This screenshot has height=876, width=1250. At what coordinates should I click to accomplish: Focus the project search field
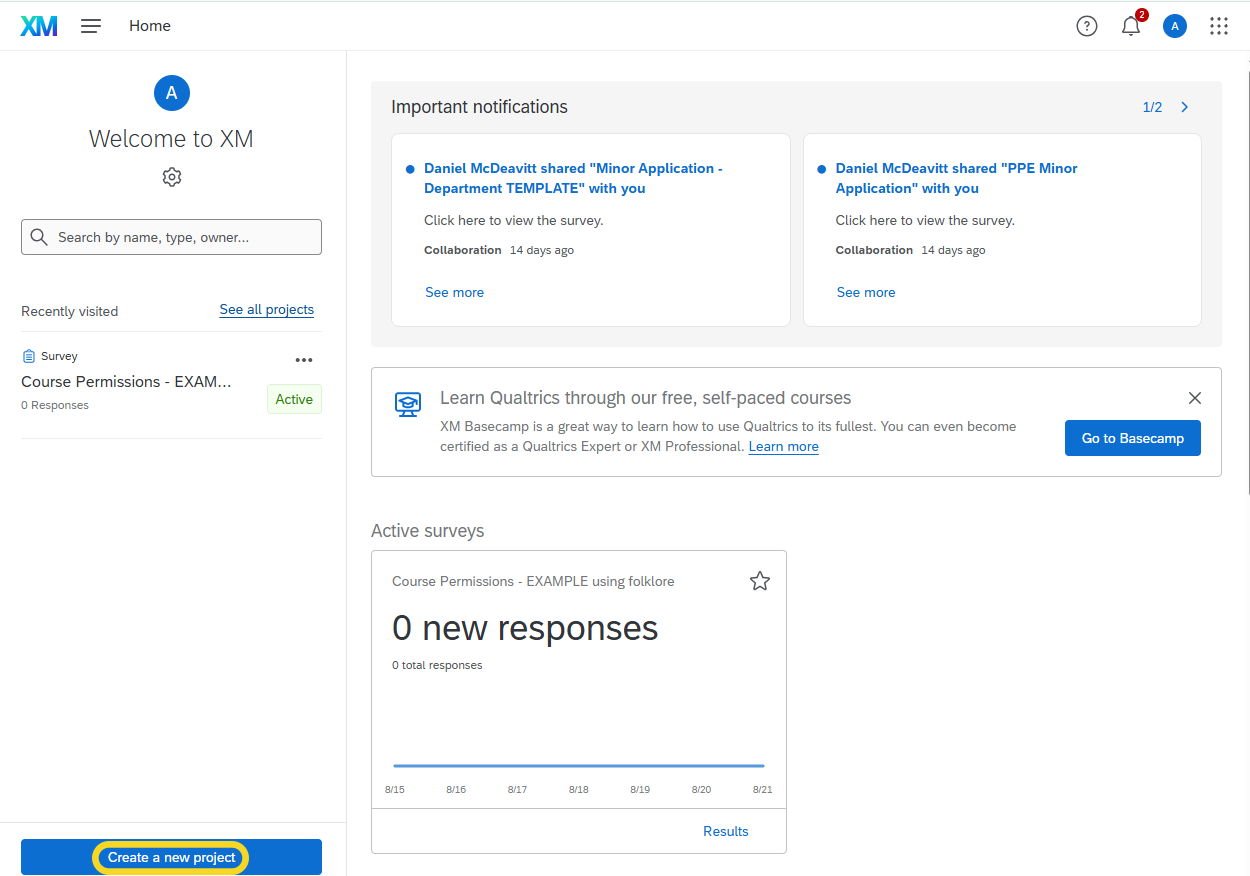[x=172, y=237]
